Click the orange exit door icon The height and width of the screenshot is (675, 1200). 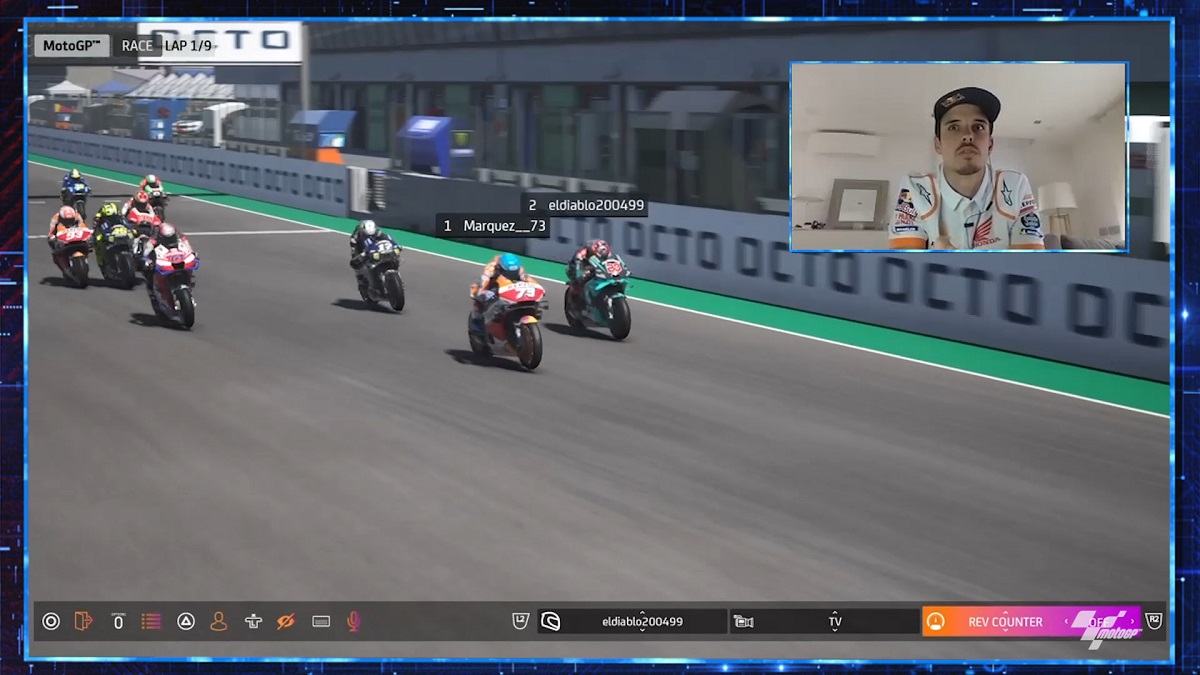point(84,621)
